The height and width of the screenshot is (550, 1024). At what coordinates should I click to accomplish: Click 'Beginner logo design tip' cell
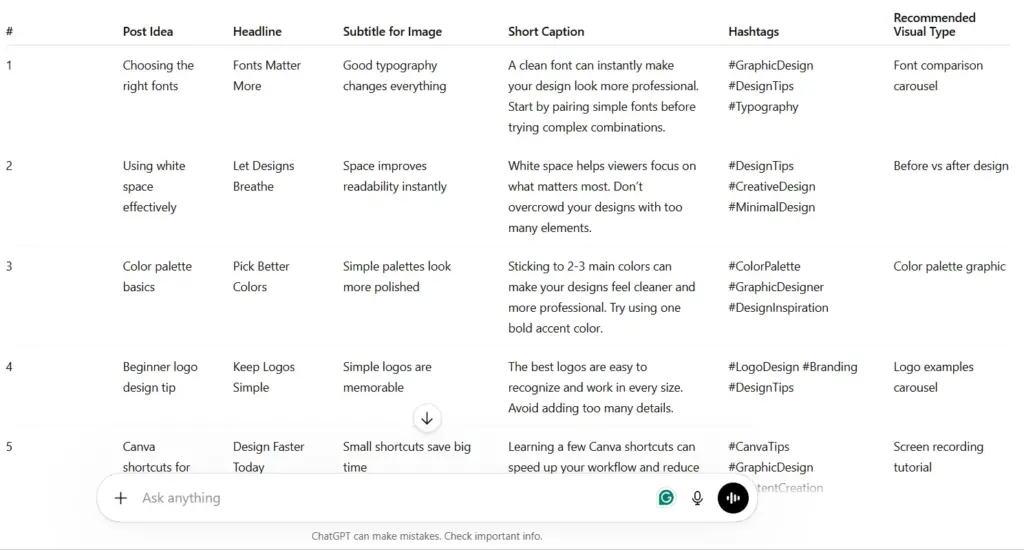coord(160,377)
